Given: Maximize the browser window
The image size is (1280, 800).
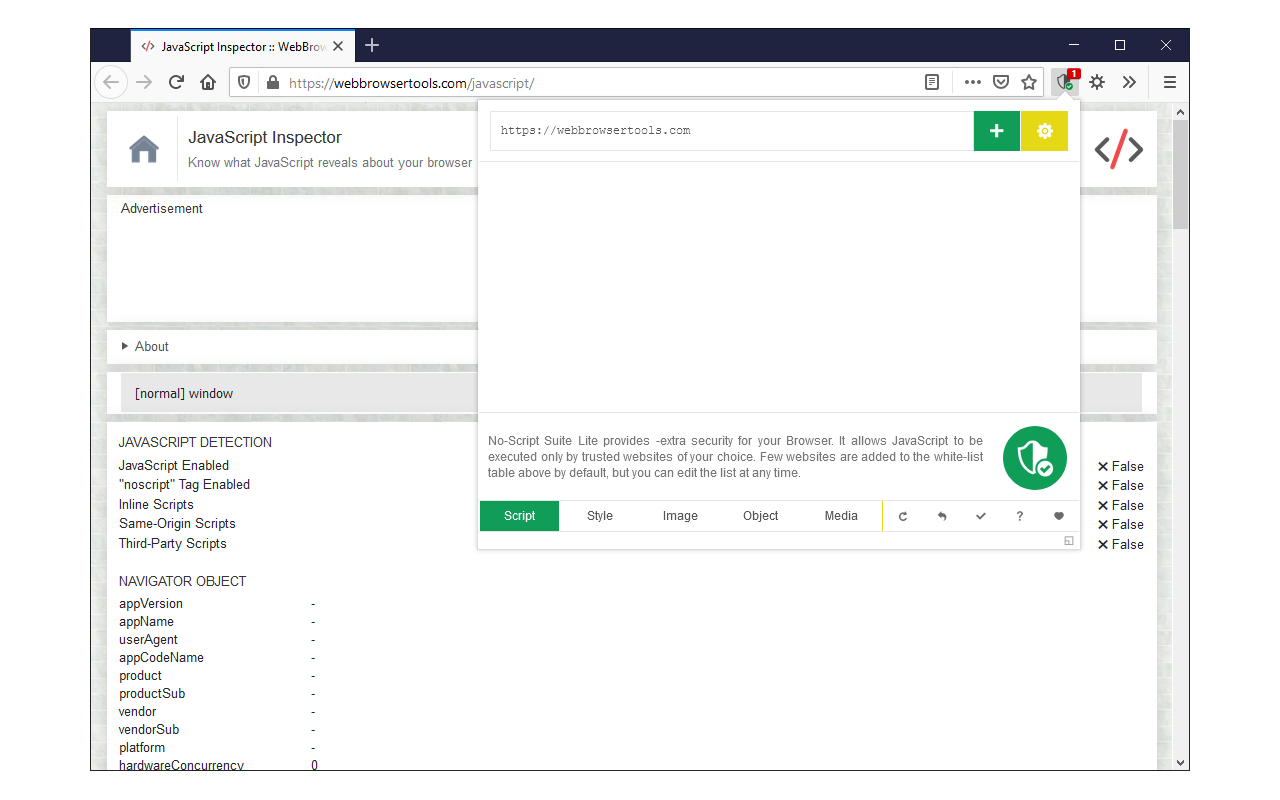Looking at the screenshot, I should pyautogui.click(x=1120, y=45).
